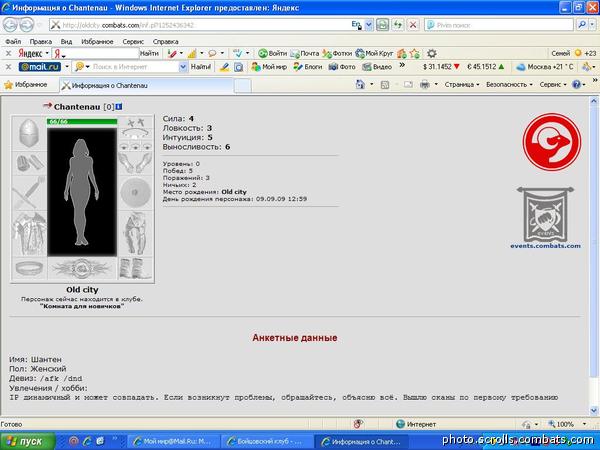Click the red ram zodiac emblem
This screenshot has height=450, width=600.
tap(551, 142)
